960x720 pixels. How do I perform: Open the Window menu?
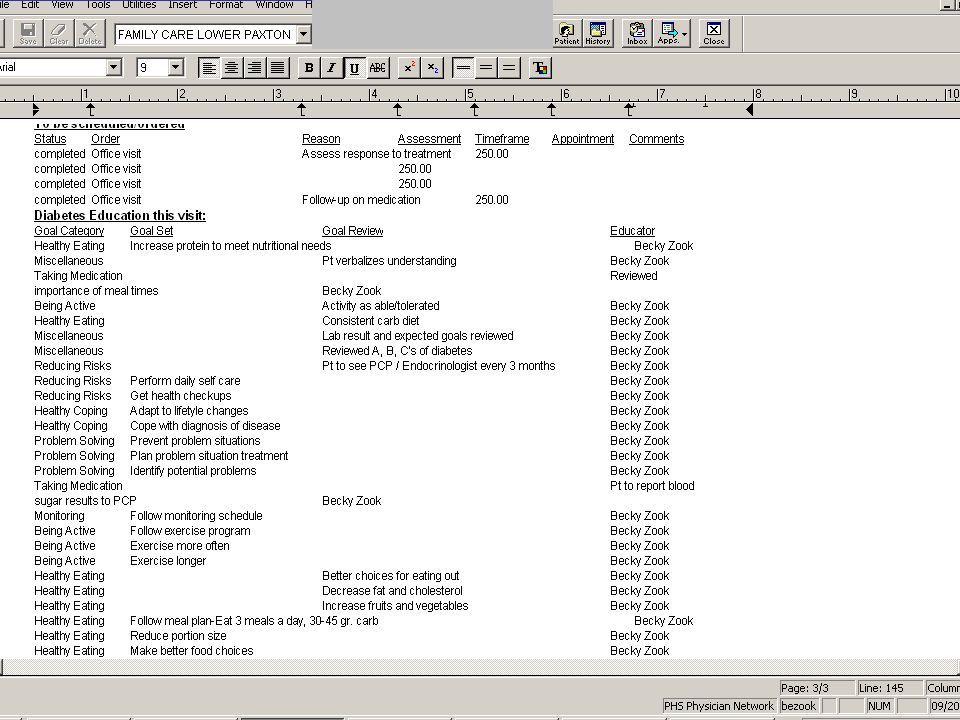(x=274, y=4)
